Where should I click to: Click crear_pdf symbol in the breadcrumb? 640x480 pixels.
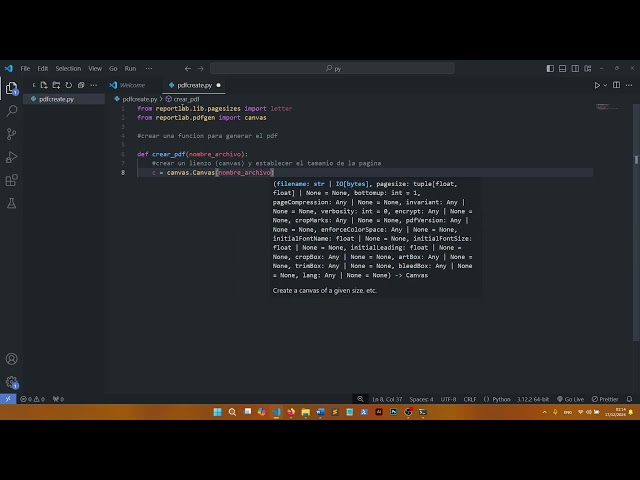(187, 99)
